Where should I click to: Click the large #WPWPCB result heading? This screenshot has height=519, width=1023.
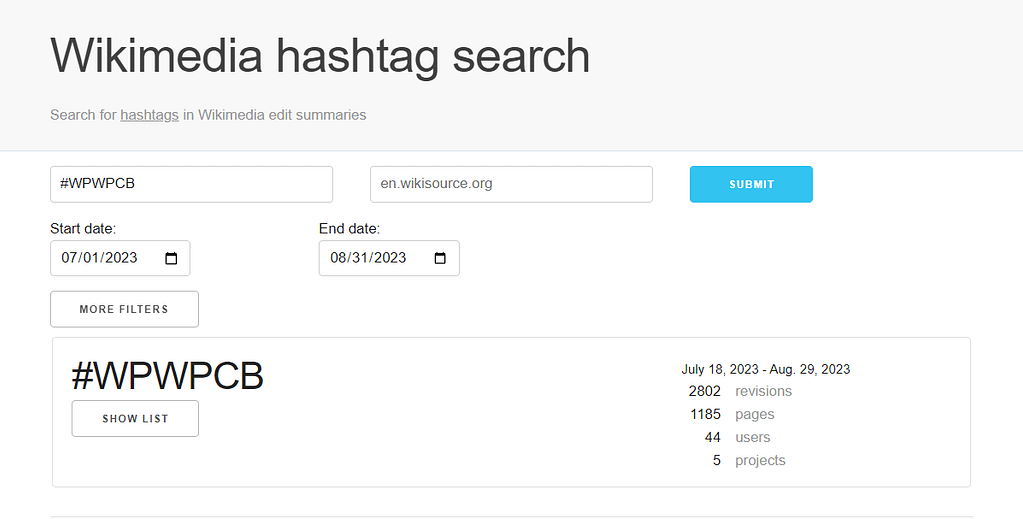[167, 376]
